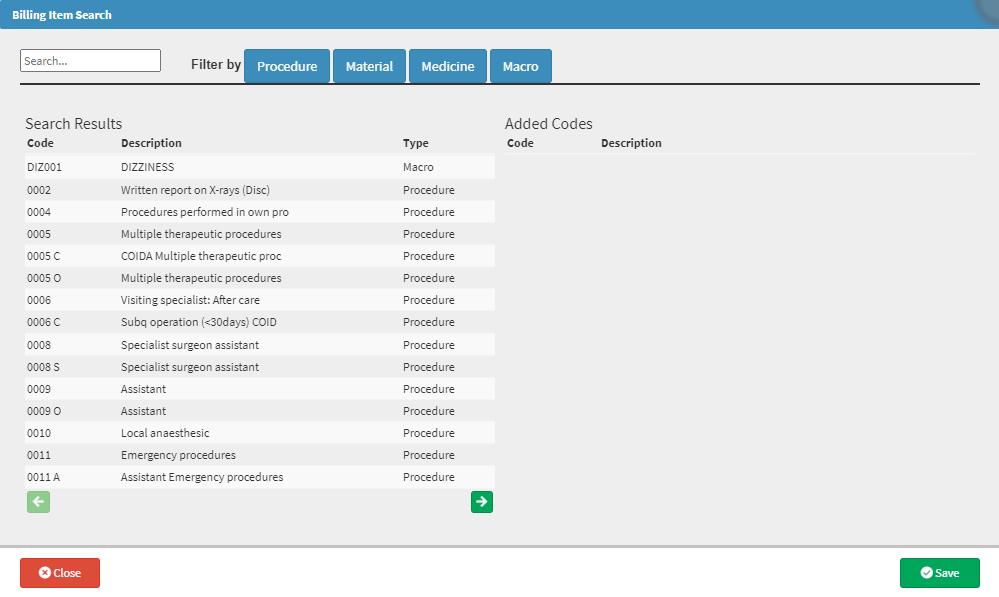Image resolution: width=999 pixels, height=597 pixels.
Task: Select code 0010 Local anaesthesic
Action: [164, 433]
